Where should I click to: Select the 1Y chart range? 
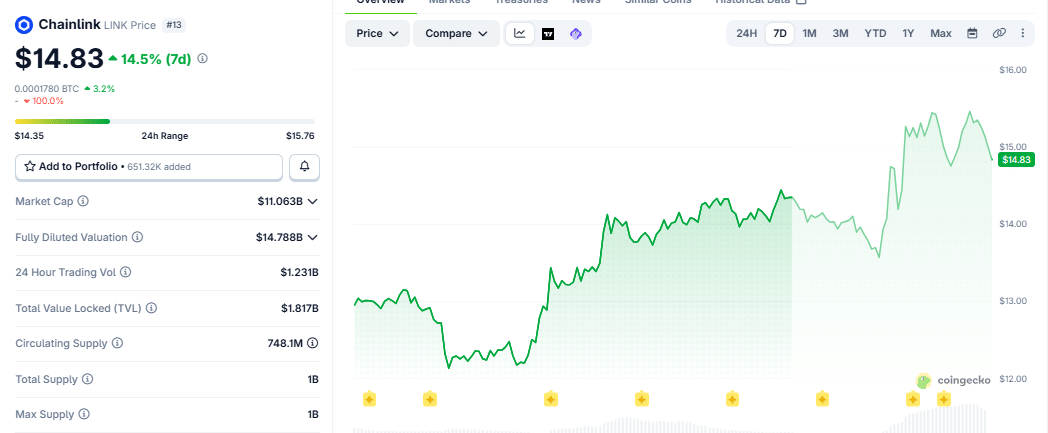[908, 33]
